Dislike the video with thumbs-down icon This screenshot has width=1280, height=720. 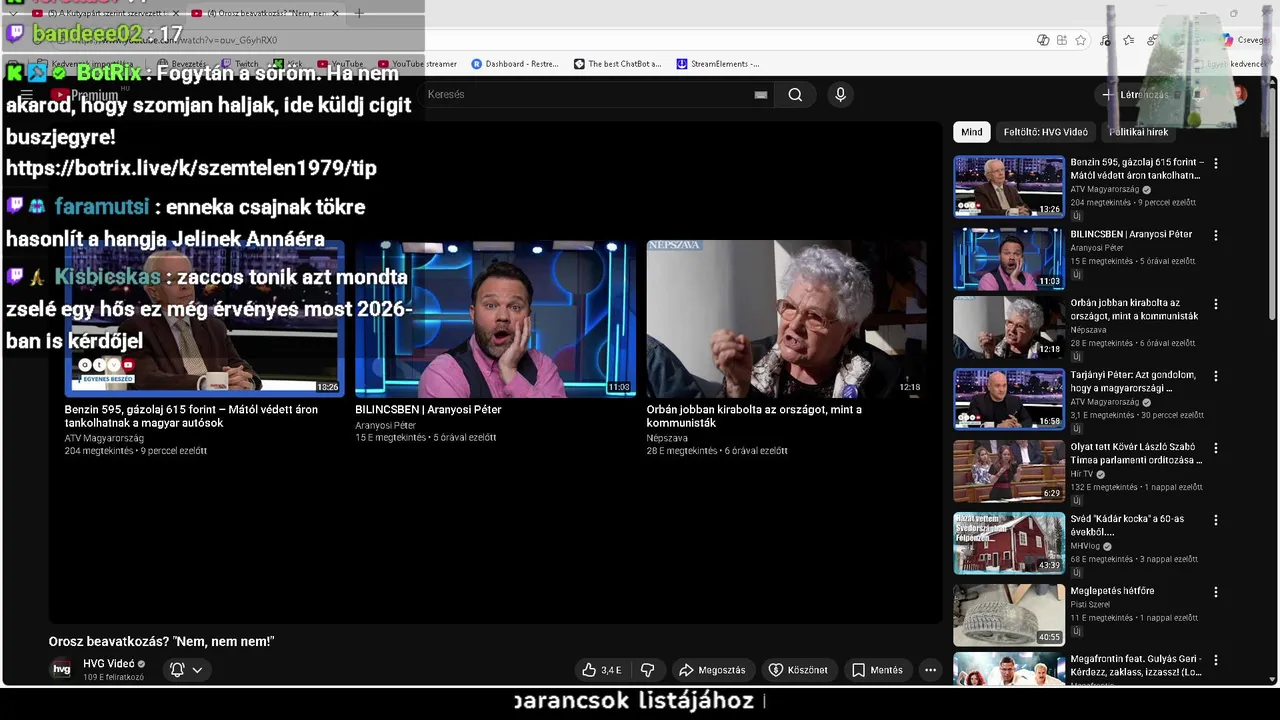(x=647, y=670)
